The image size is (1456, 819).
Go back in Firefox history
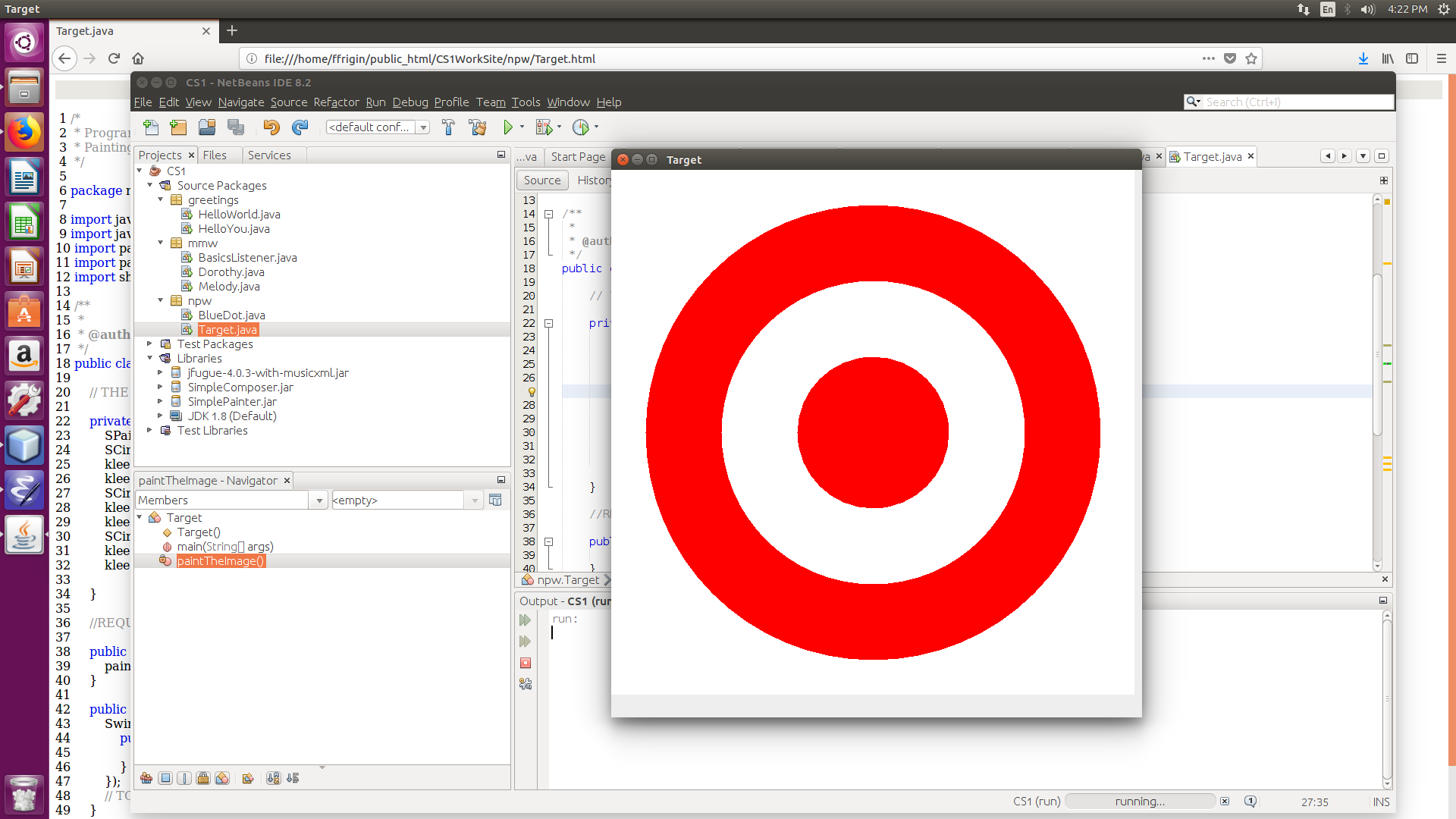(64, 58)
